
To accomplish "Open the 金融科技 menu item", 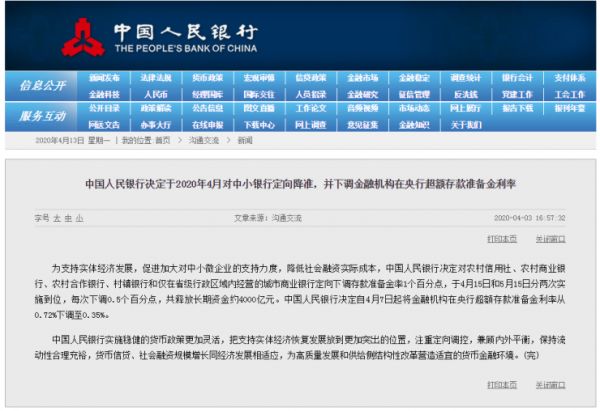I will (104, 95).
